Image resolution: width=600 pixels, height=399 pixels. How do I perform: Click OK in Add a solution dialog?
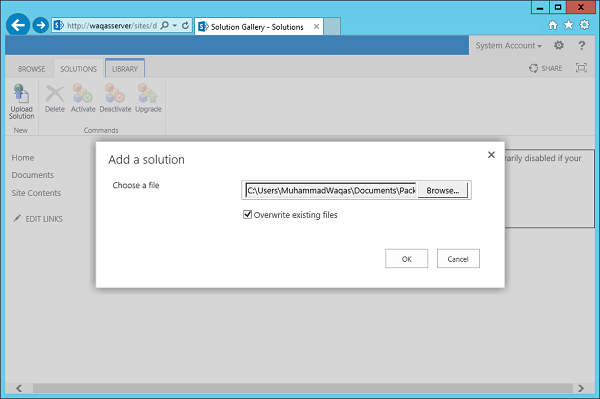coord(406,259)
